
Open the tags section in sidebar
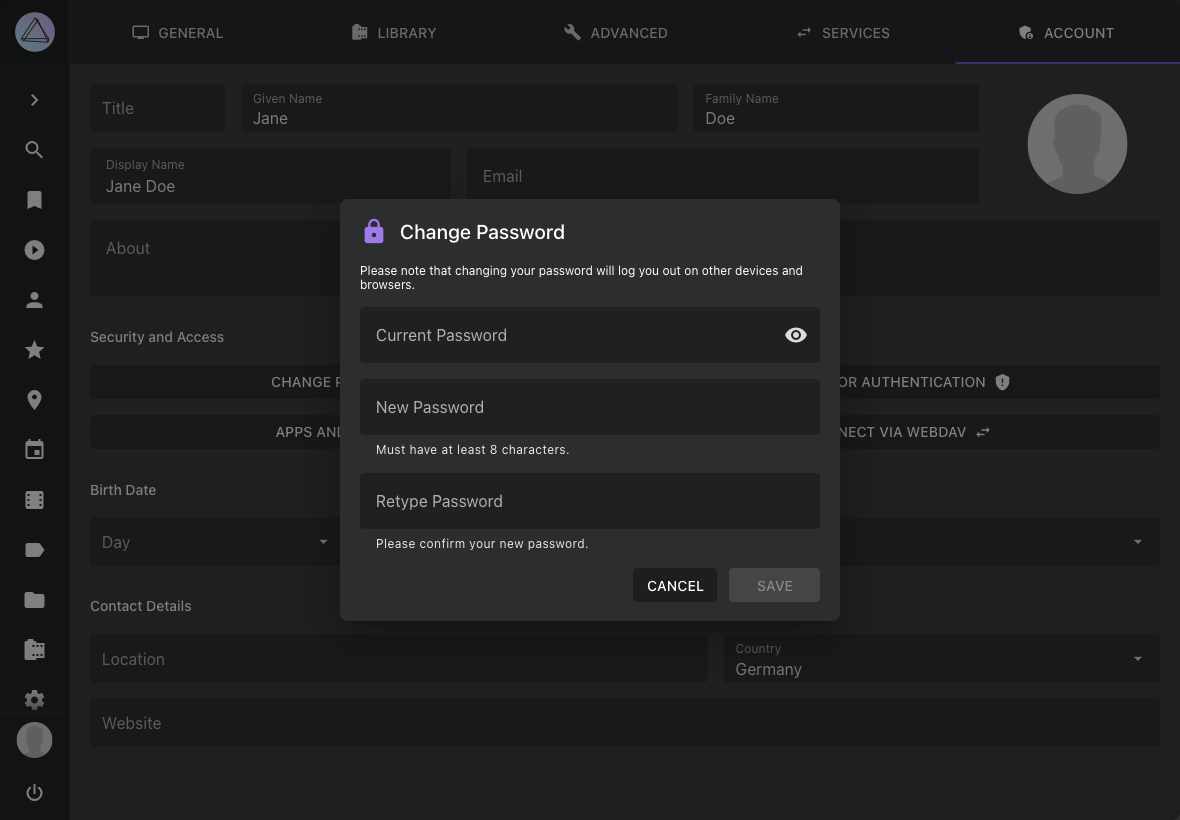coord(34,549)
